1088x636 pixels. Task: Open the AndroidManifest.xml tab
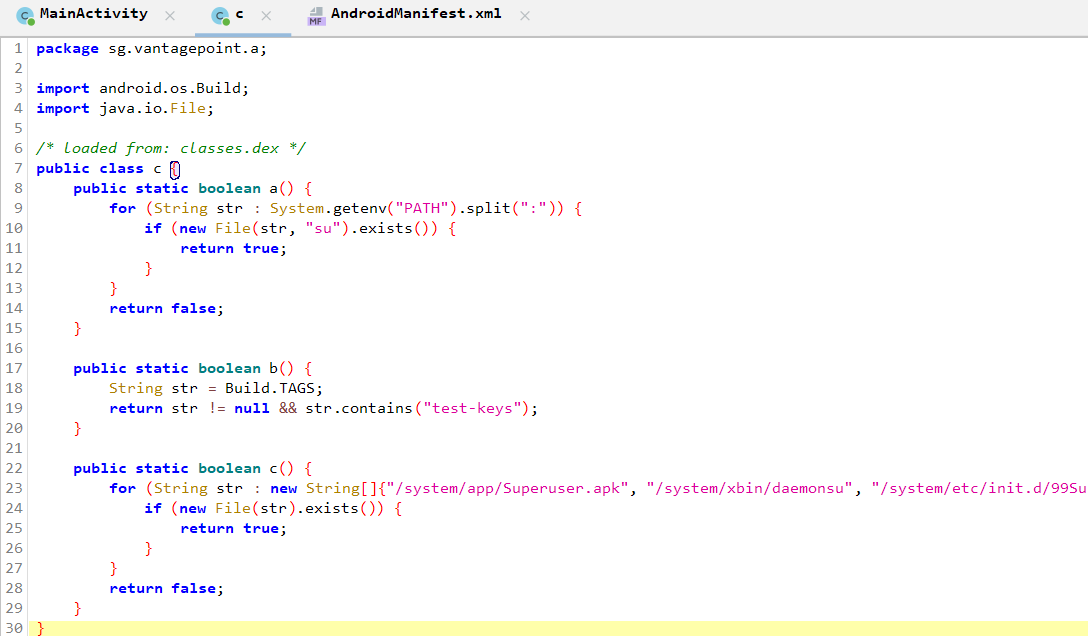(416, 15)
